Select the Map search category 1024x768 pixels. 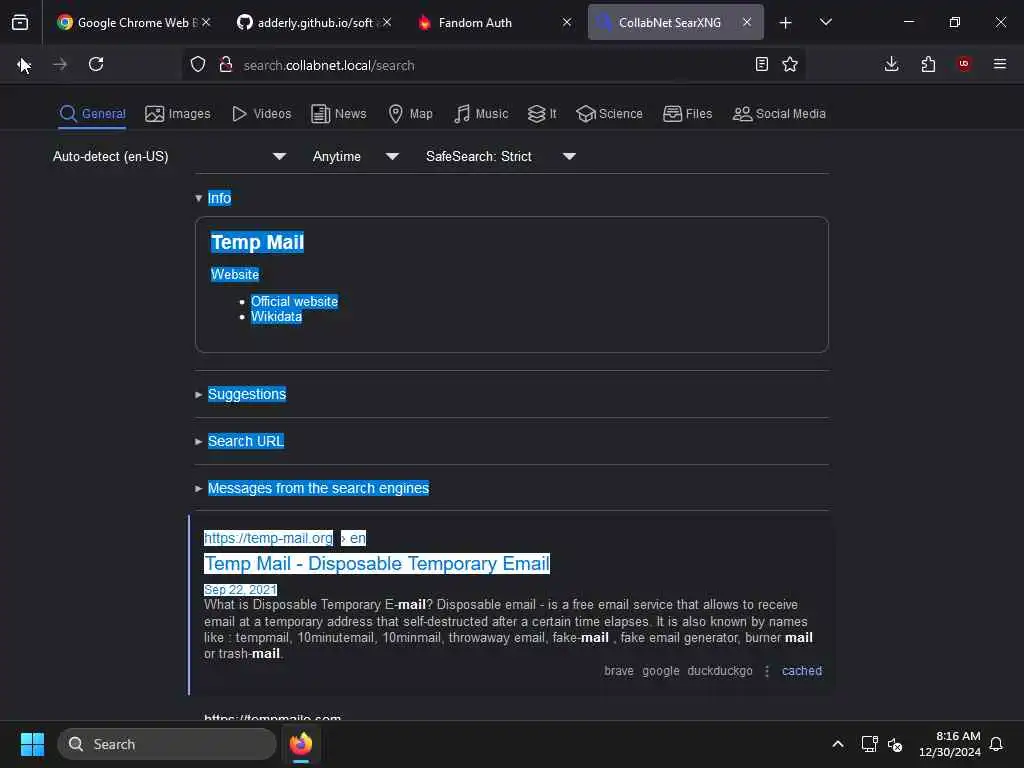point(410,114)
